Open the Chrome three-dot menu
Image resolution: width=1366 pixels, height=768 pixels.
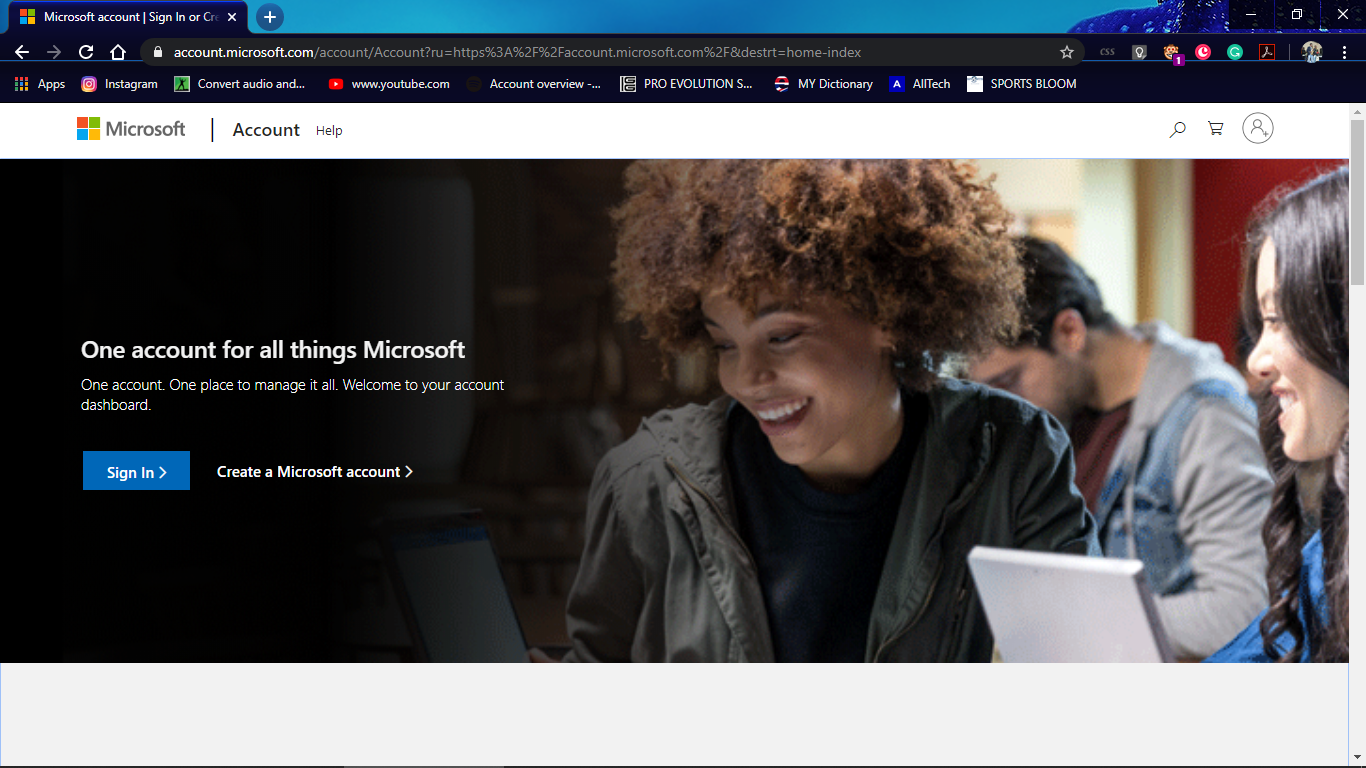pos(1345,52)
